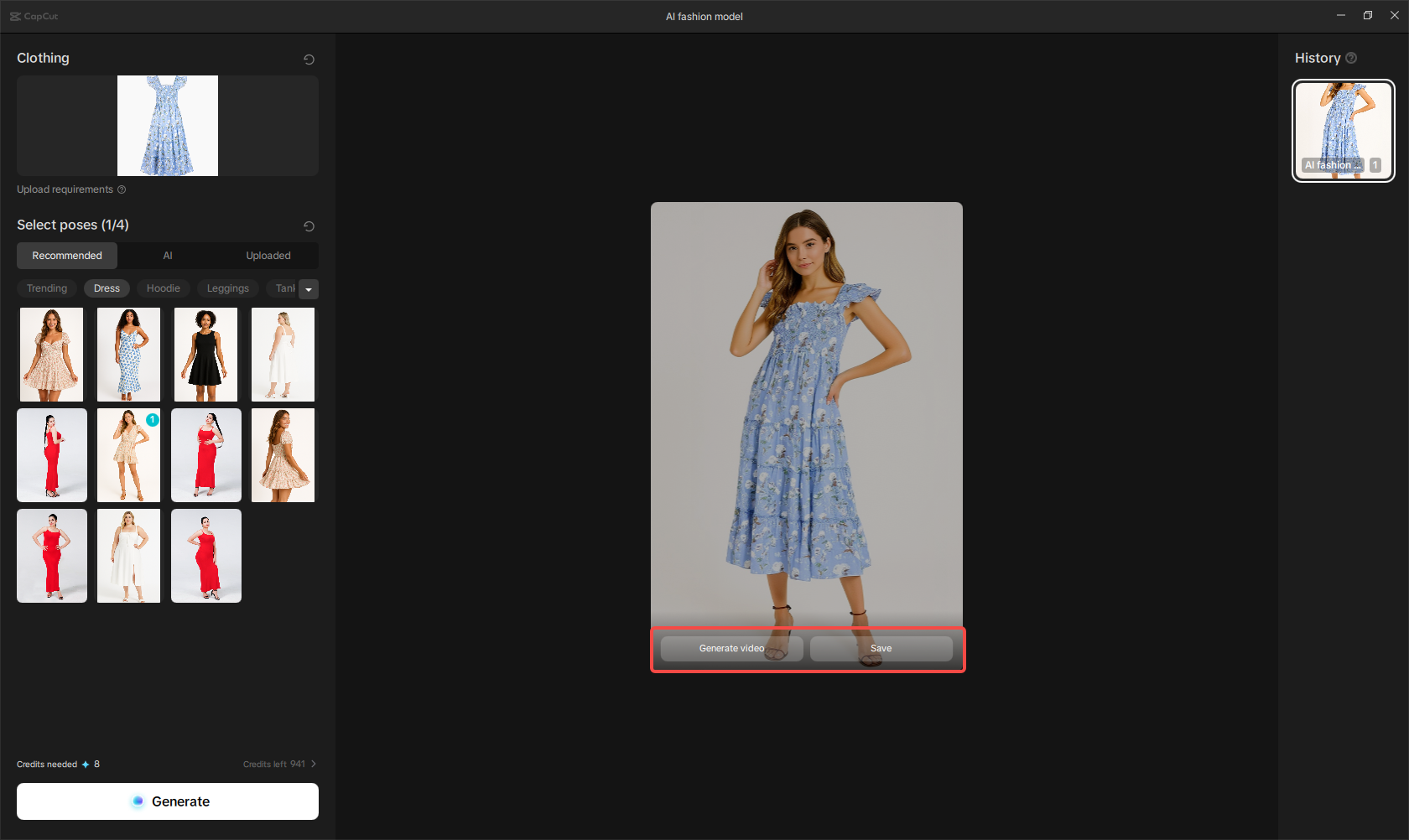Filter poses by Leggings category
Viewport: 1409px width, 840px height.
click(227, 288)
